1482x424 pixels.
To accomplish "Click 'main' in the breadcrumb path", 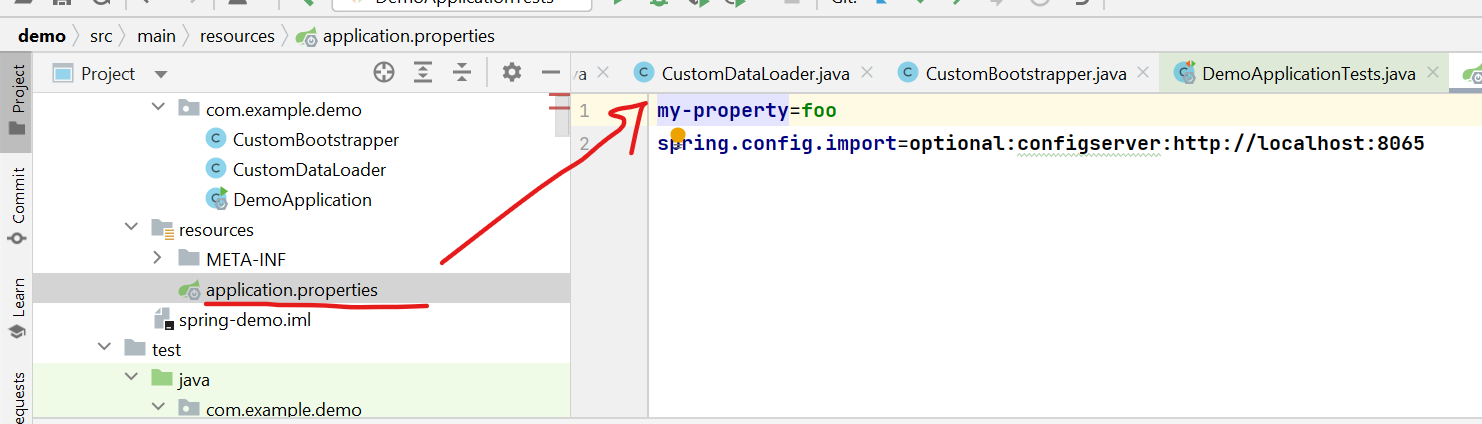I will coord(156,36).
